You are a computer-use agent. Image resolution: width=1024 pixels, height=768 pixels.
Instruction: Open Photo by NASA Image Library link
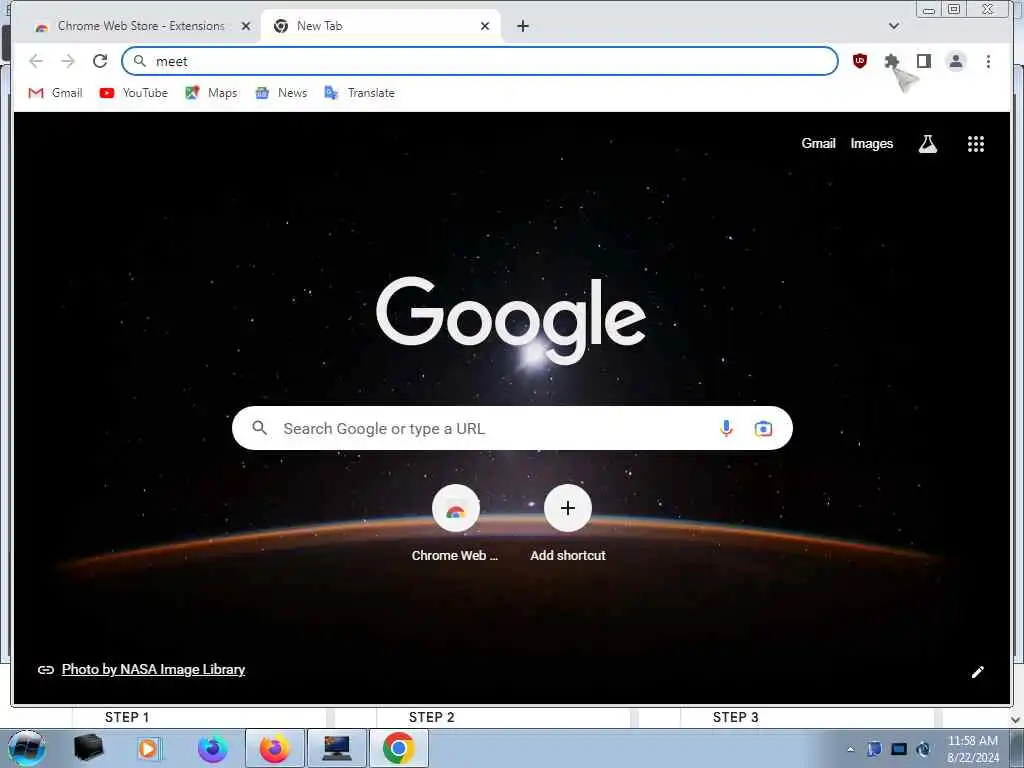pos(153,669)
